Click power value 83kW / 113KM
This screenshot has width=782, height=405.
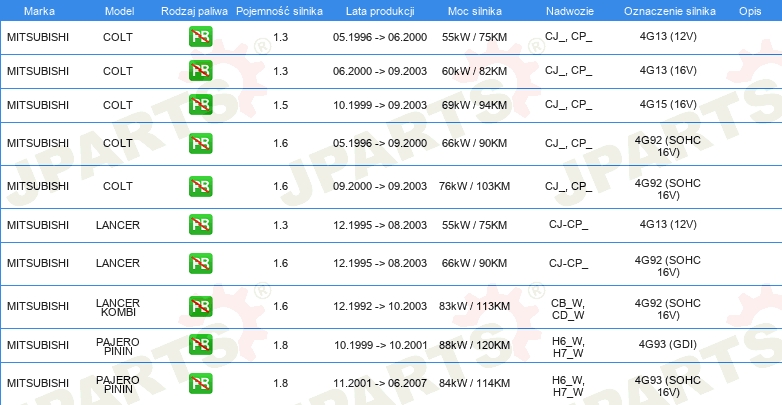[474, 306]
